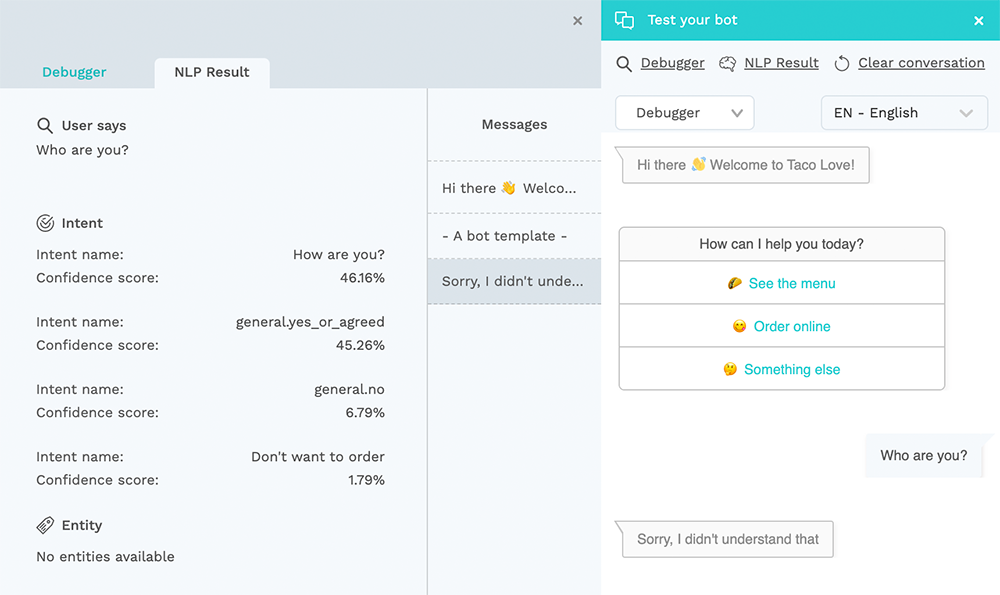This screenshot has width=1000, height=595.
Task: Click the Test your bot chat icon
Action: [625, 20]
